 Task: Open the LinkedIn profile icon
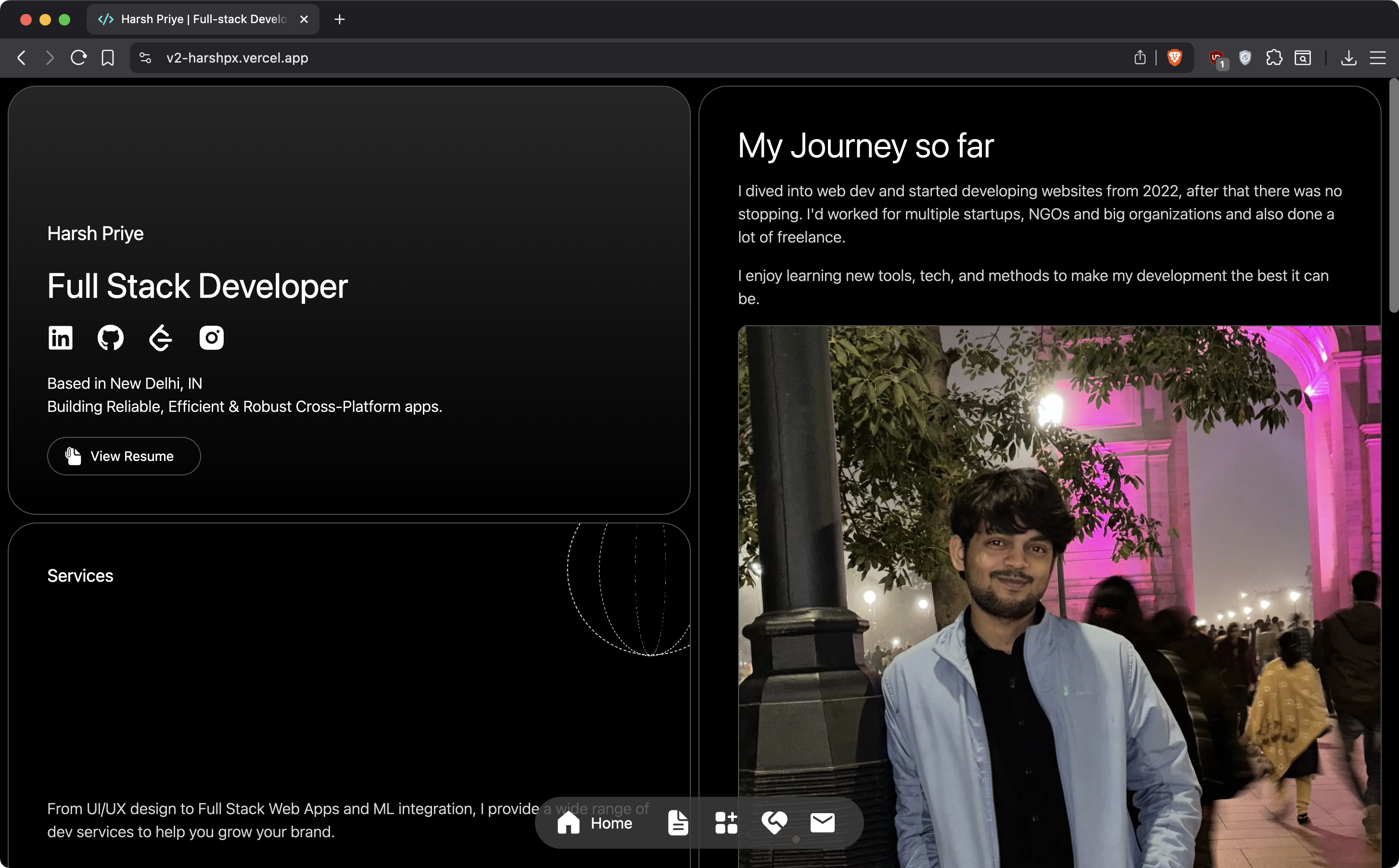coord(60,338)
